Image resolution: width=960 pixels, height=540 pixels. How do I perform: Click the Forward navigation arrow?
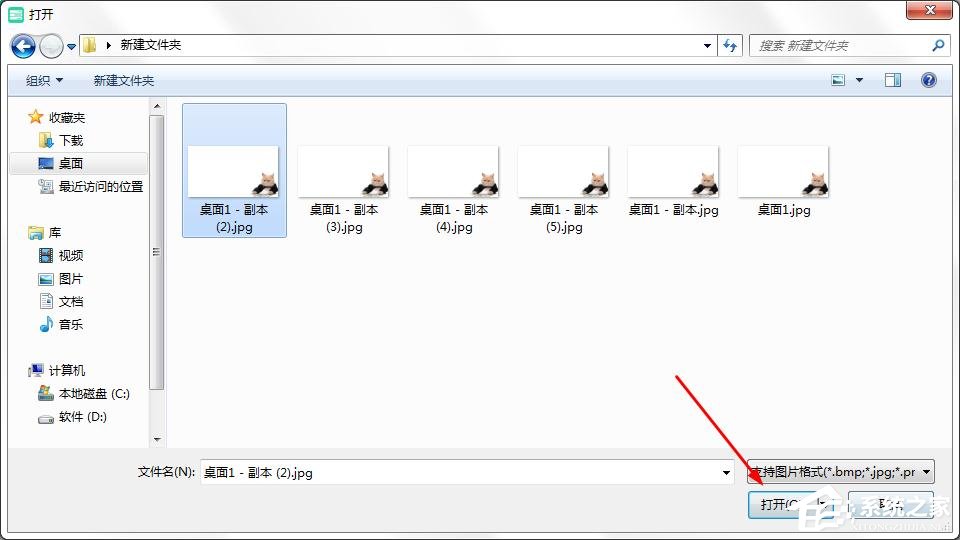51,46
